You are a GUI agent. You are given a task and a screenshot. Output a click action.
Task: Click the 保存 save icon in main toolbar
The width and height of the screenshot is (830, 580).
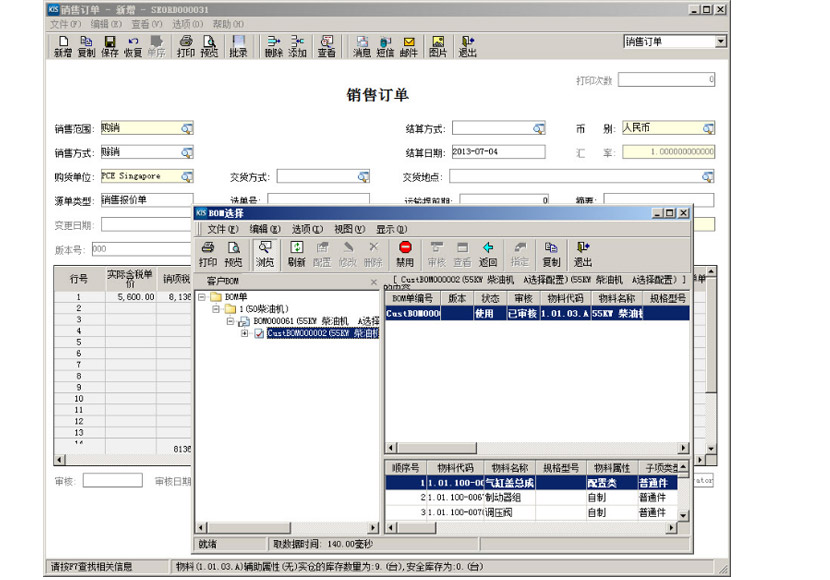(x=109, y=46)
